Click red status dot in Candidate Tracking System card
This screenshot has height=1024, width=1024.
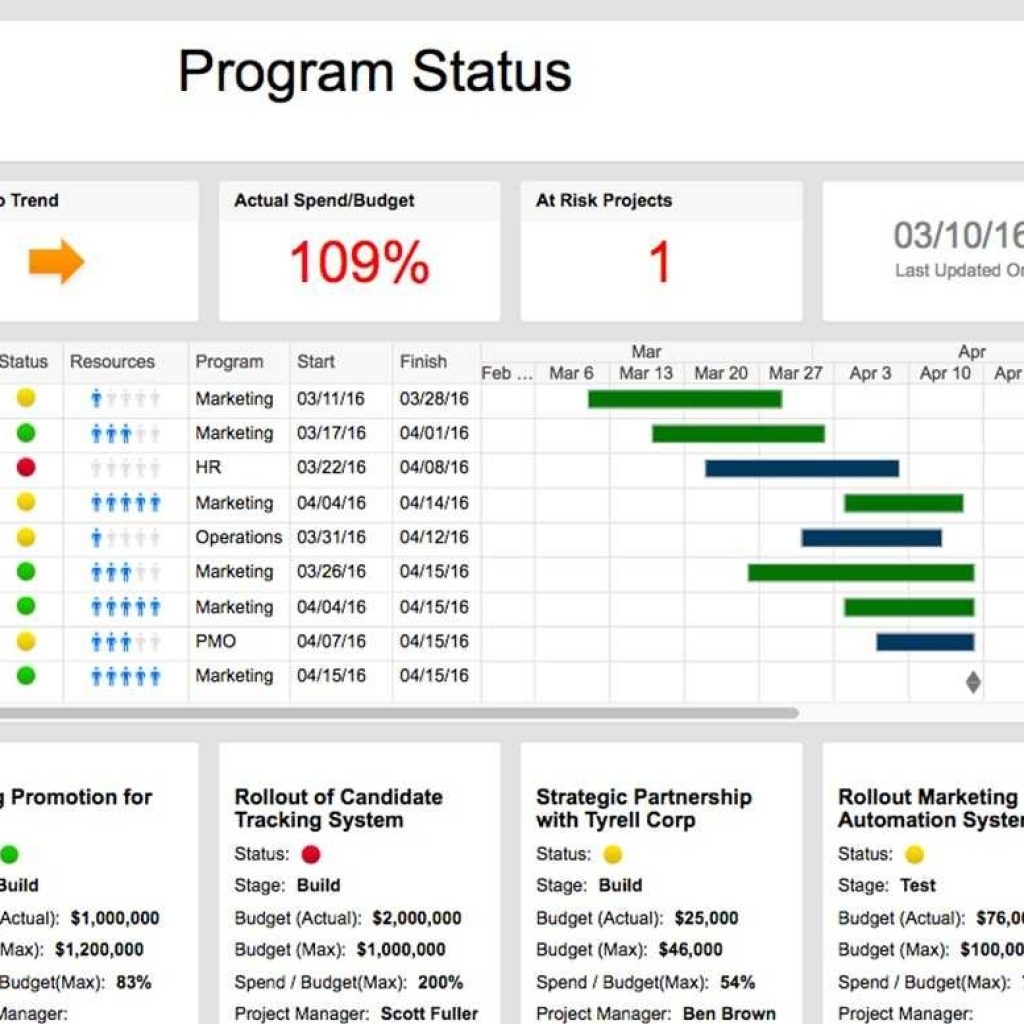coord(311,854)
